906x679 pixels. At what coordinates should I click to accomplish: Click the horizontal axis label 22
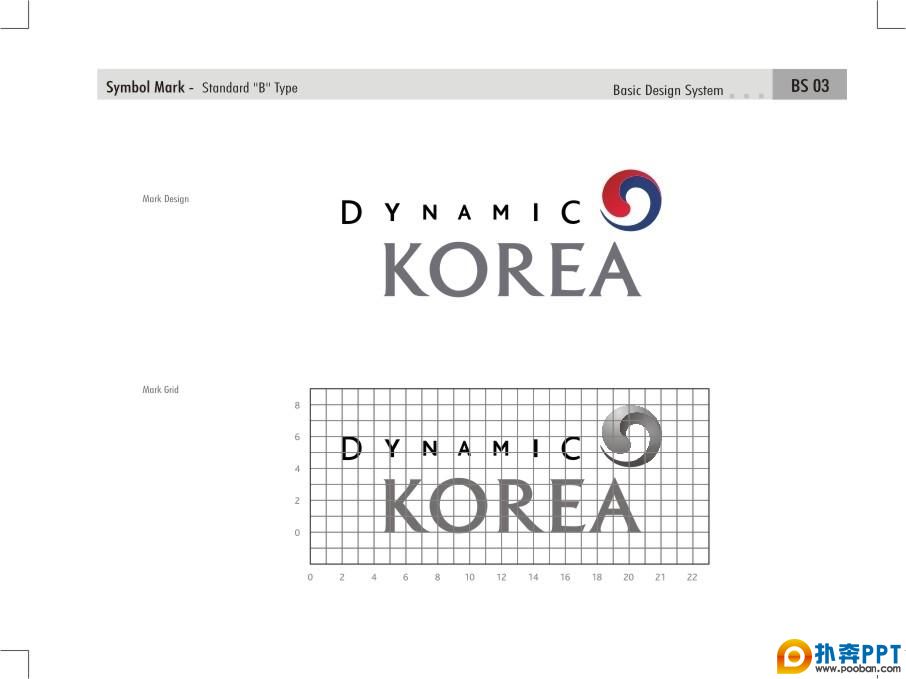tap(692, 577)
